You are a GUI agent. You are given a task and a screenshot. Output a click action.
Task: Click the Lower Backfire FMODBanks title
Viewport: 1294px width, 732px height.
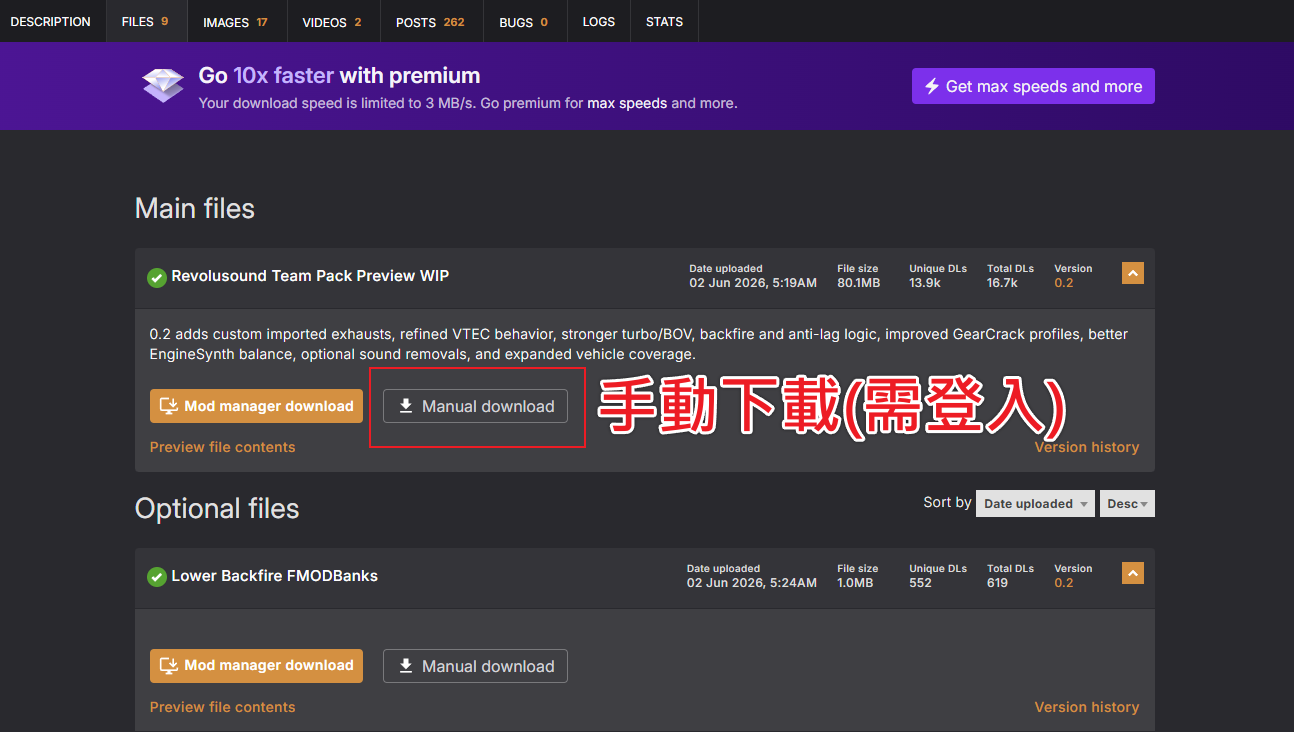pos(275,576)
